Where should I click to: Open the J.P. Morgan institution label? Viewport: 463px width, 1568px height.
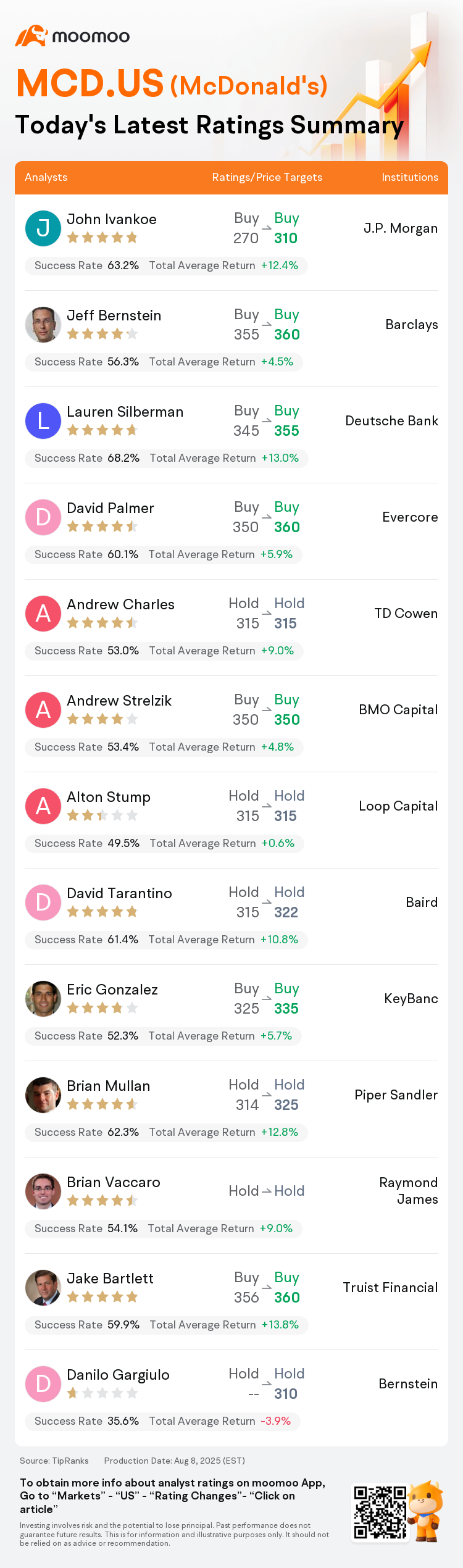(401, 228)
